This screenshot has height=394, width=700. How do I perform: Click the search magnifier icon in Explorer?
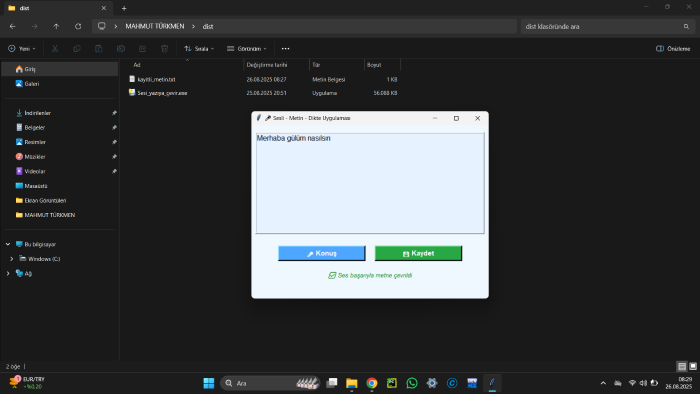click(686, 26)
